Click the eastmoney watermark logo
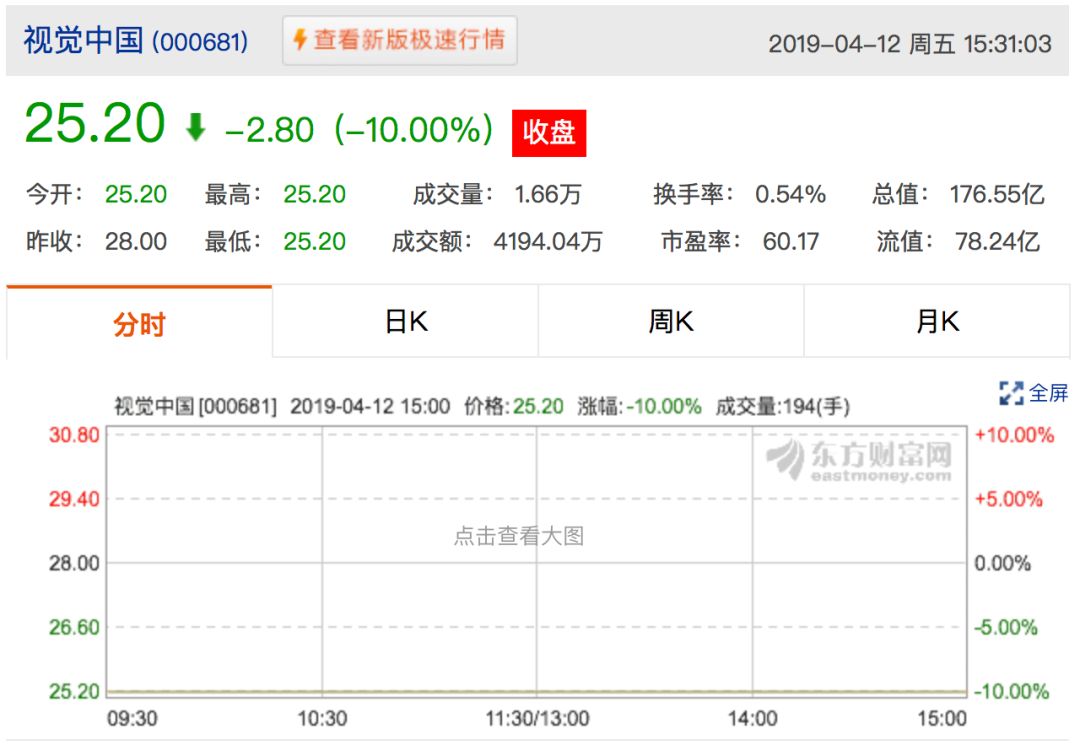The width and height of the screenshot is (1080, 751). 861,460
